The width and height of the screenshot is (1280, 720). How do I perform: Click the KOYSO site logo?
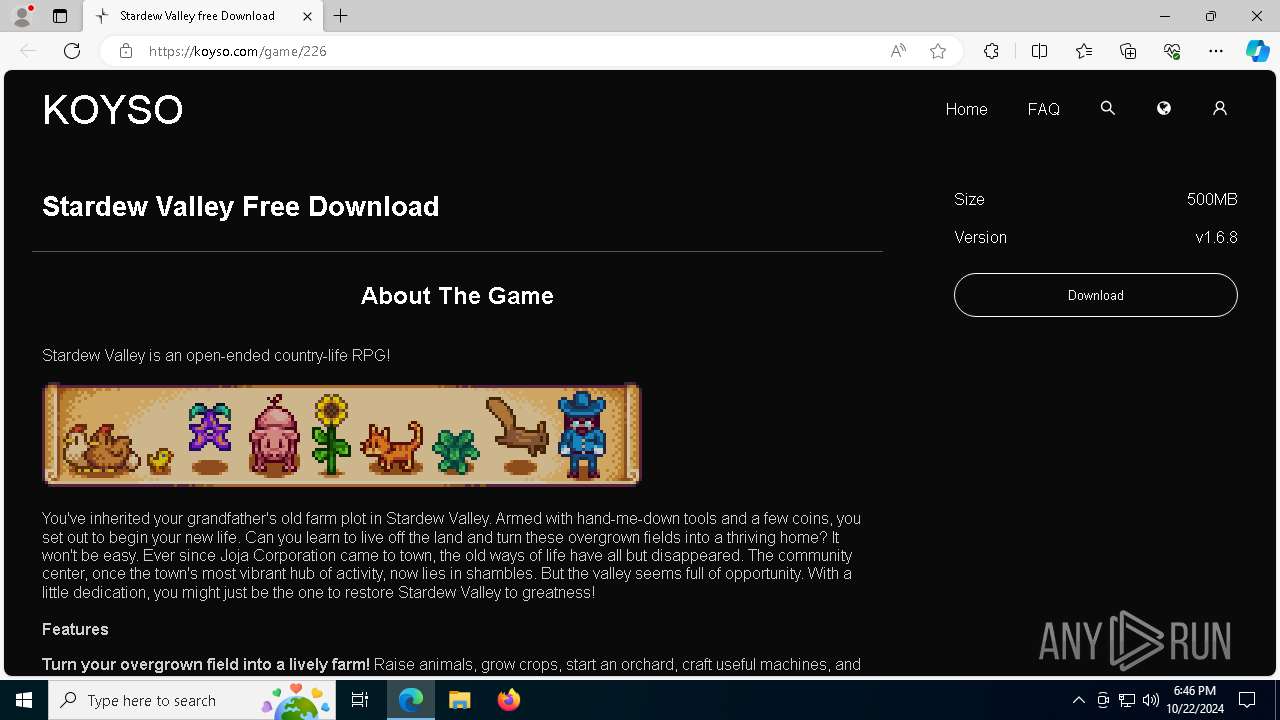(x=113, y=109)
